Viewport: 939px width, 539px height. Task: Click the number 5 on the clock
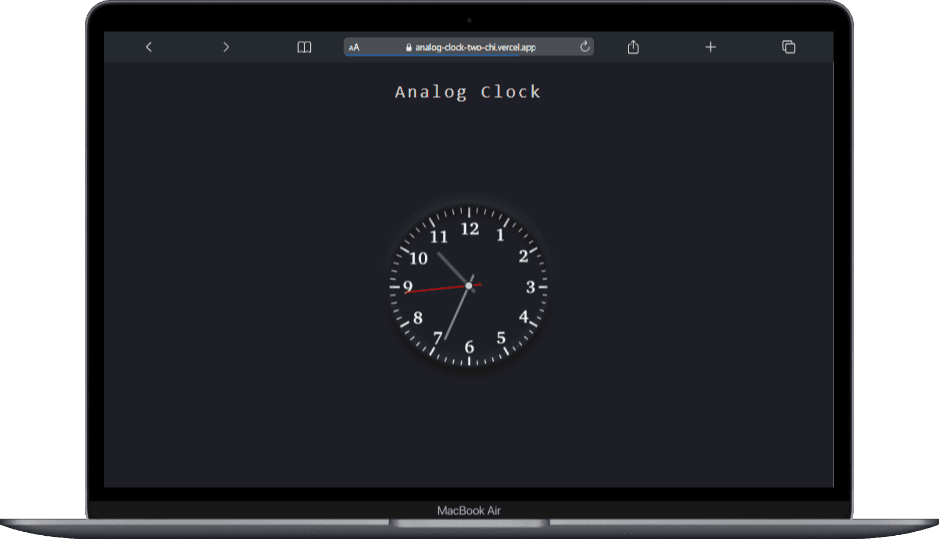click(x=501, y=338)
